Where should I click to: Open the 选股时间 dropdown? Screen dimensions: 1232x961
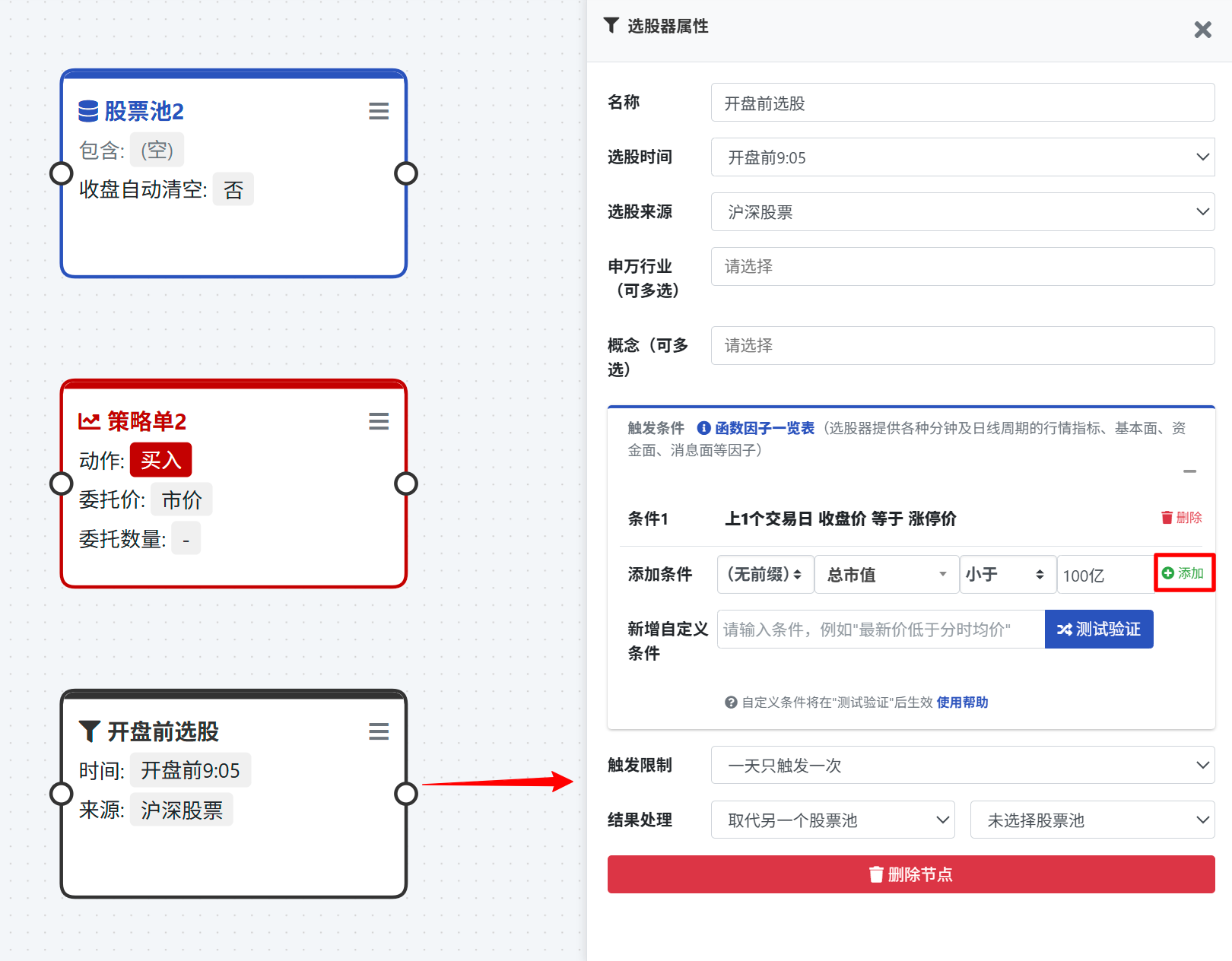pos(962,157)
